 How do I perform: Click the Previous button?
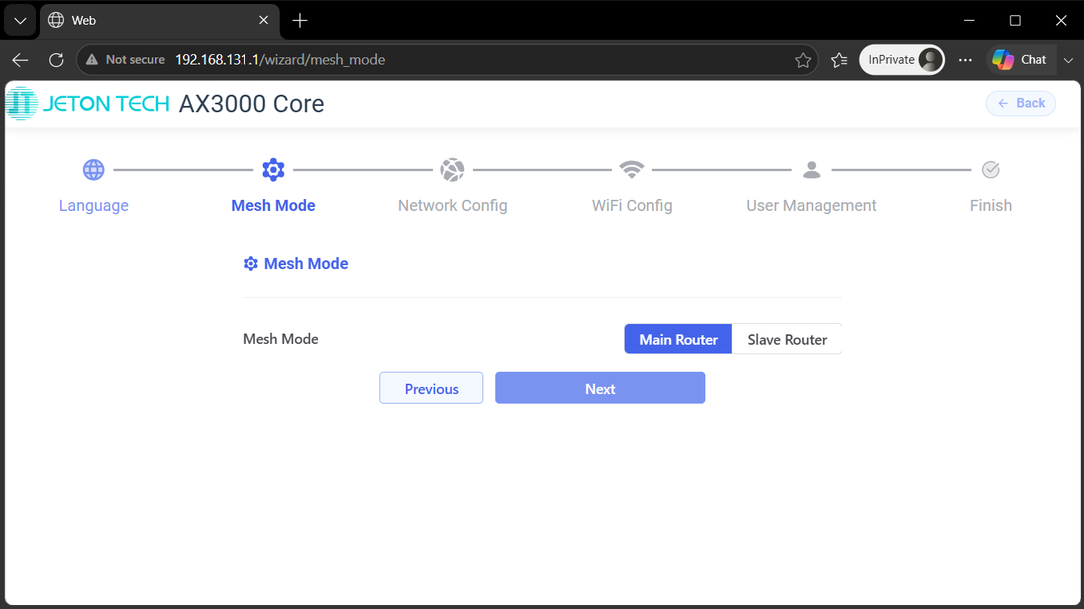point(431,388)
